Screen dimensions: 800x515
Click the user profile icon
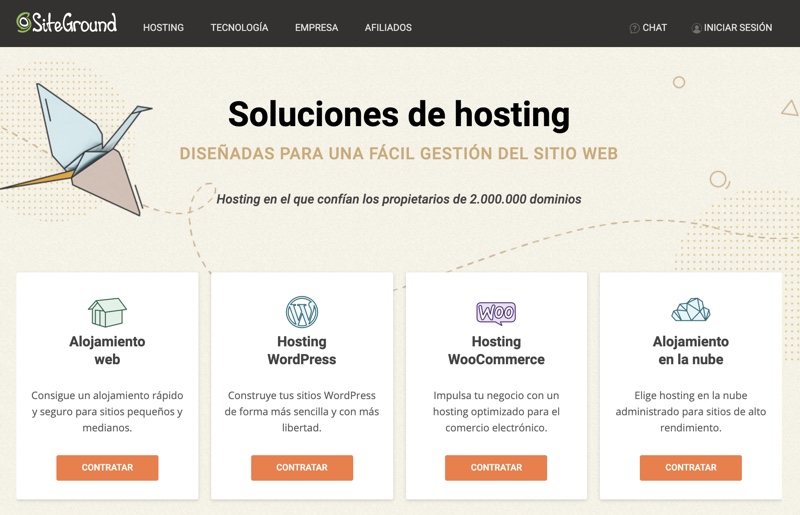[696, 28]
